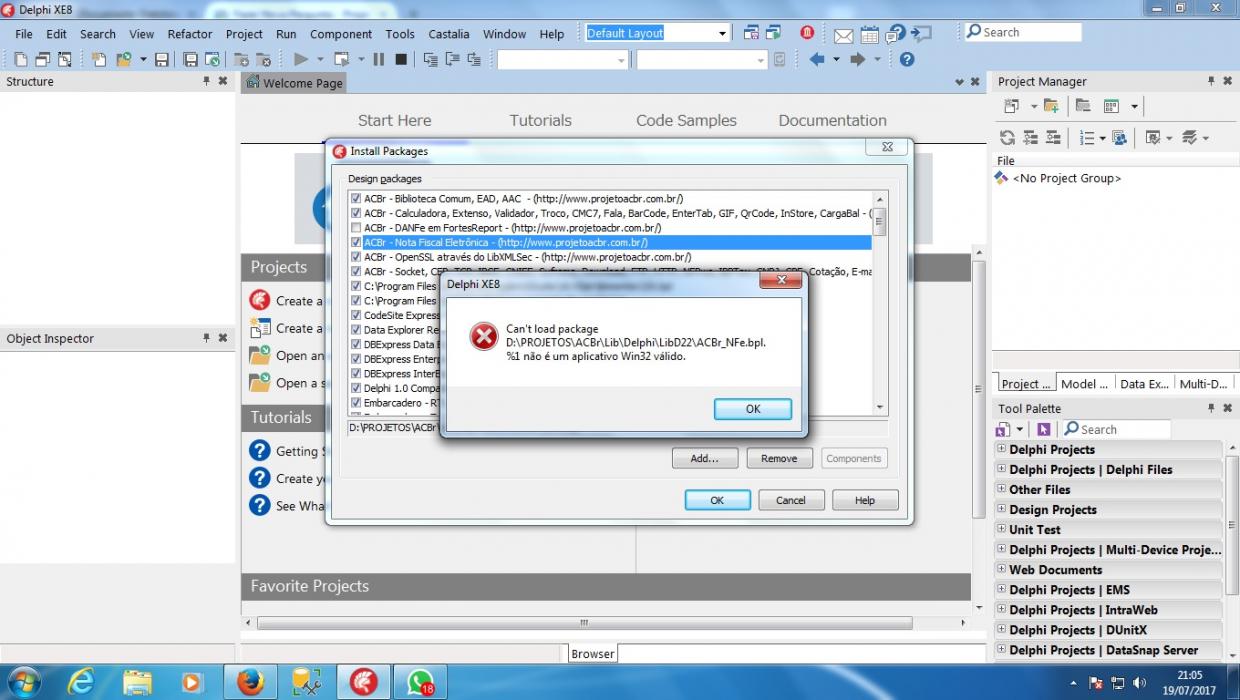This screenshot has width=1240, height=700.
Task: Pin the Object Inspector panel
Action: (x=207, y=338)
